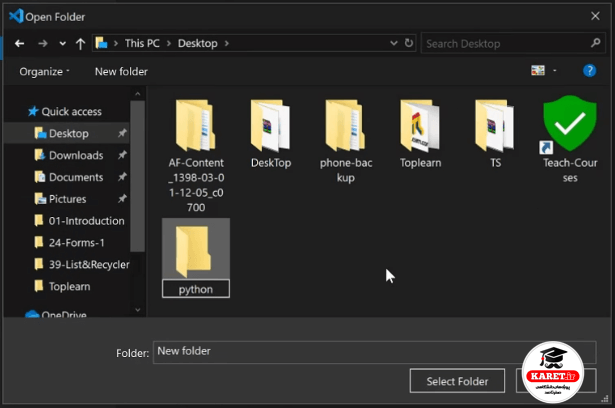The height and width of the screenshot is (408, 615).
Task: Close the Open Folder dialog
Action: pyautogui.click(x=595, y=16)
